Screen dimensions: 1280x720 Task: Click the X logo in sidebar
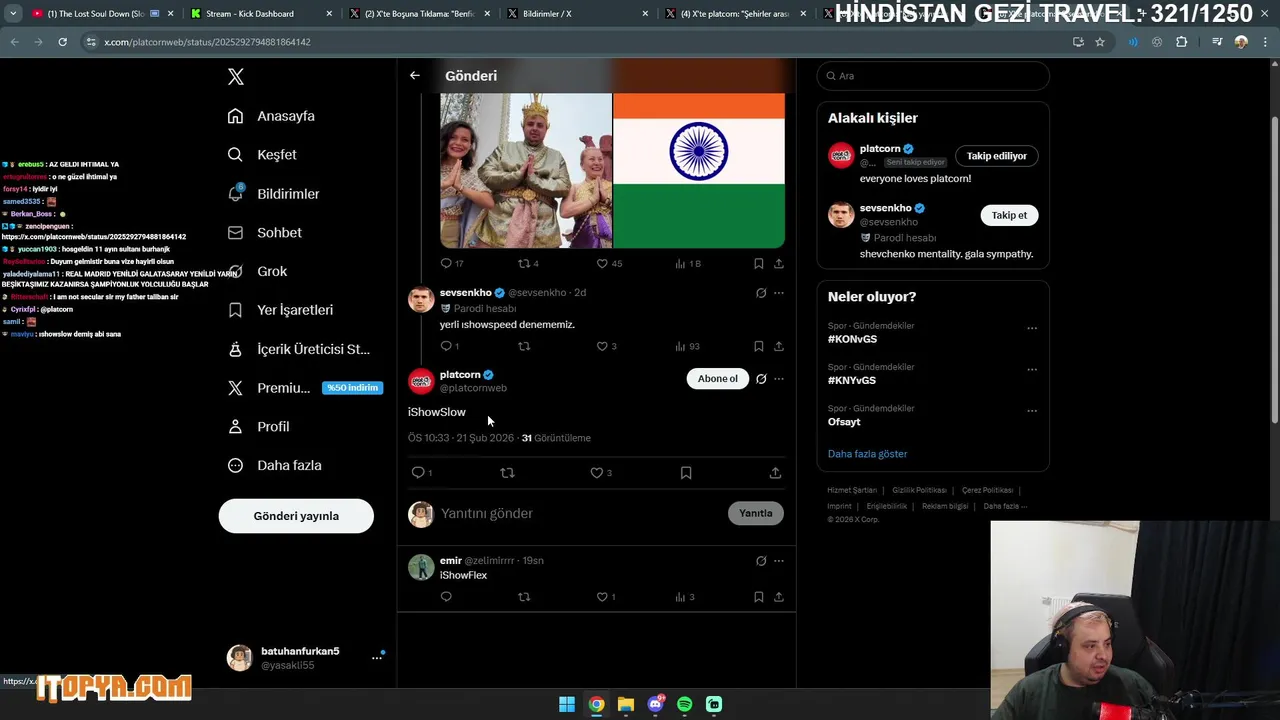pyautogui.click(x=235, y=77)
